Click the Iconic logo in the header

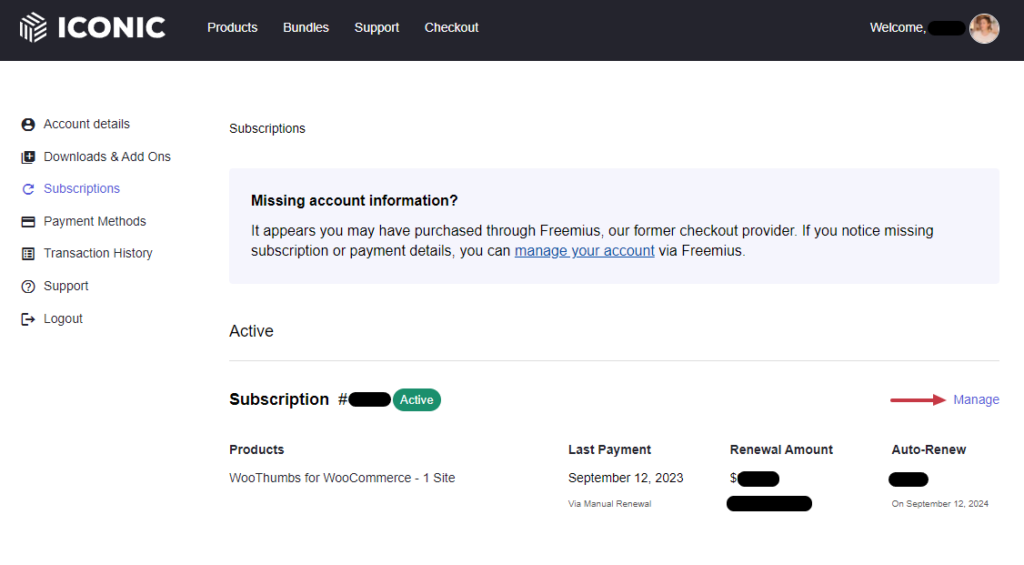(92, 27)
